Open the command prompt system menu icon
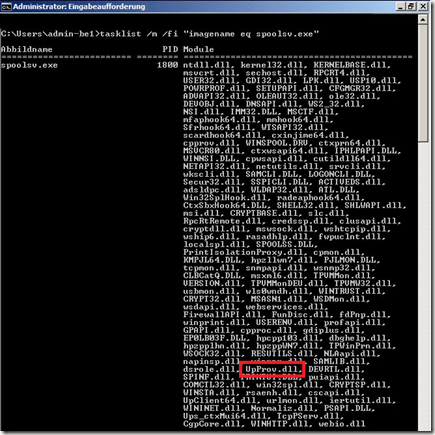Image resolution: width=435 pixels, height=435 pixels. click(x=6, y=6)
